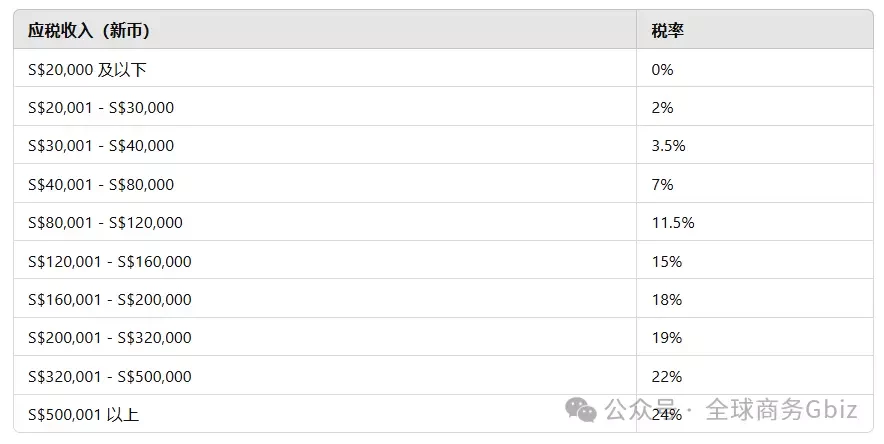Click the 全球商务Gbiz watermark text
Image resolution: width=884 pixels, height=444 pixels.
click(x=781, y=410)
